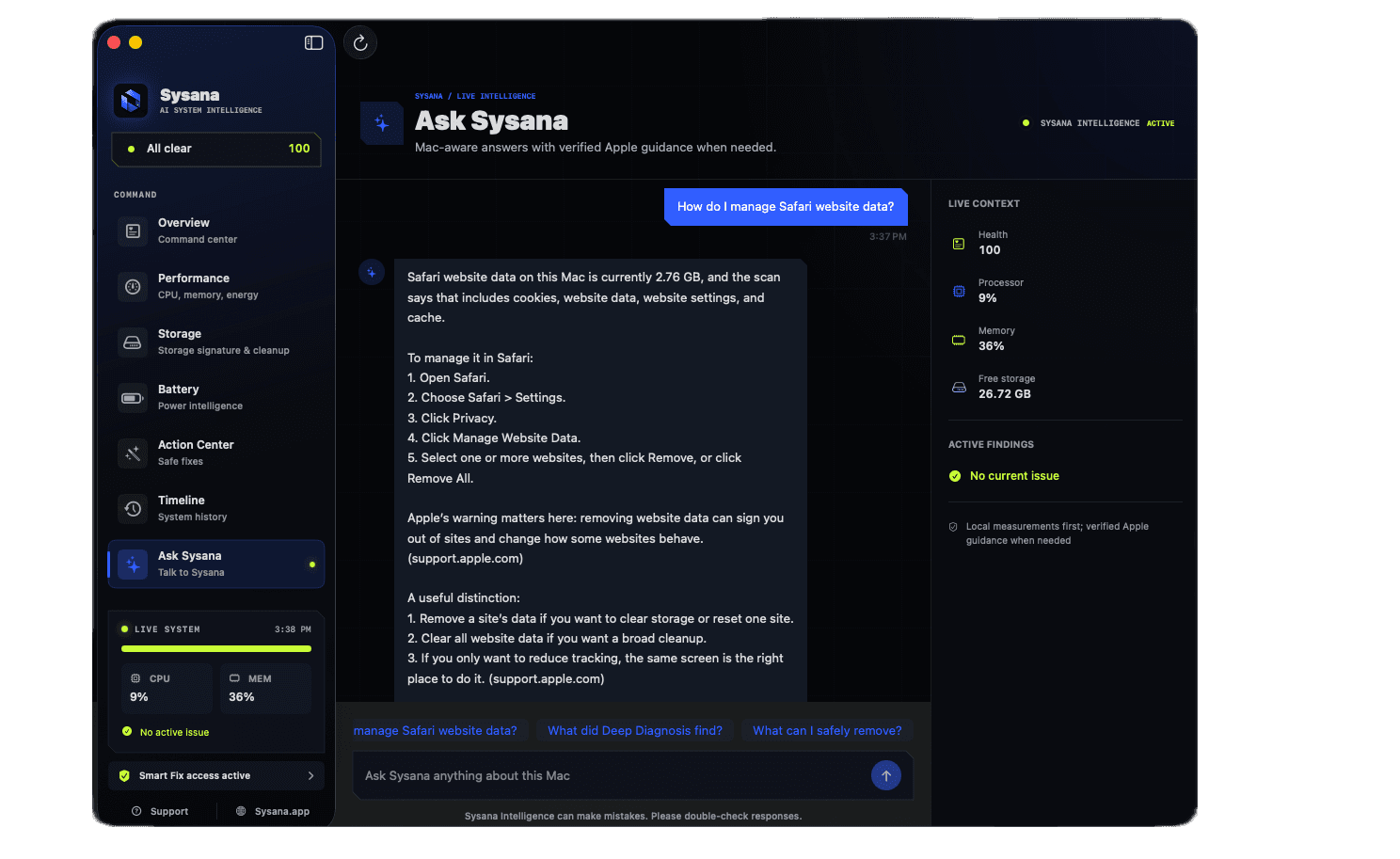Screen dimensions: 1400x859
Task: Click the 3:37 PM message timestamp
Action: click(x=888, y=237)
